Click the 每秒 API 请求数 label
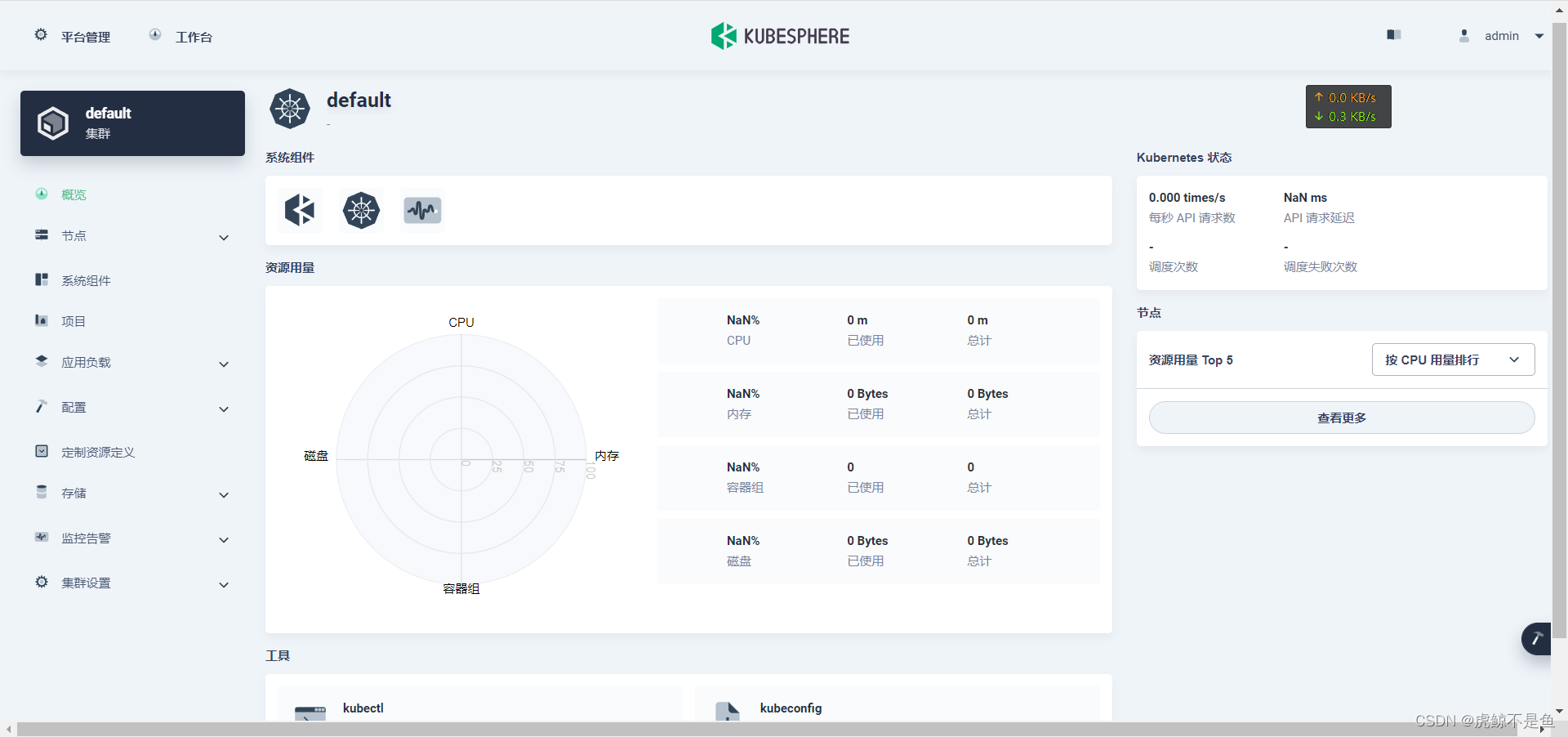Viewport: 1568px width, 737px height. [1192, 218]
